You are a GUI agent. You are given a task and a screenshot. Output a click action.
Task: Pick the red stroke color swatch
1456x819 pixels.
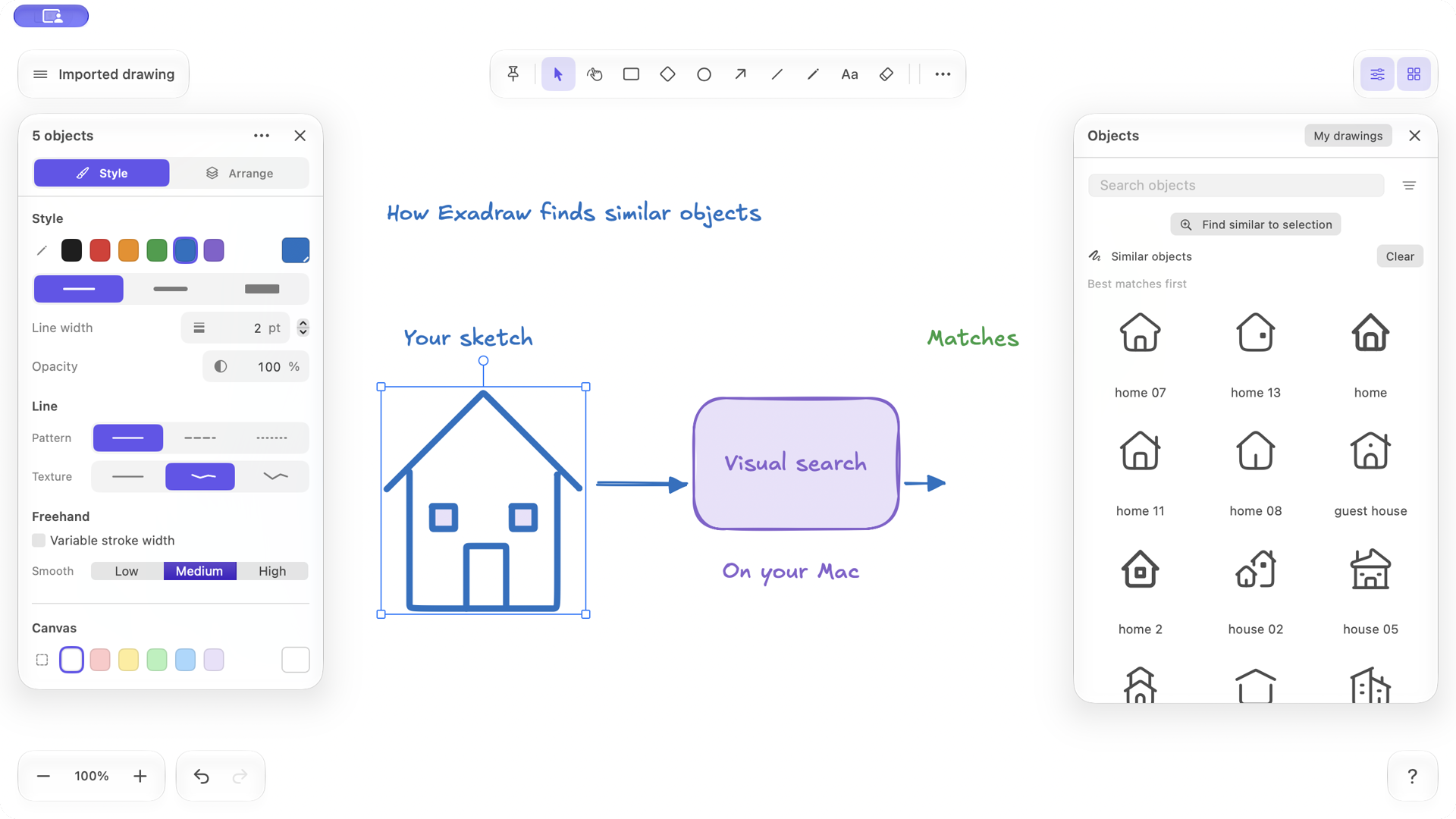[100, 250]
